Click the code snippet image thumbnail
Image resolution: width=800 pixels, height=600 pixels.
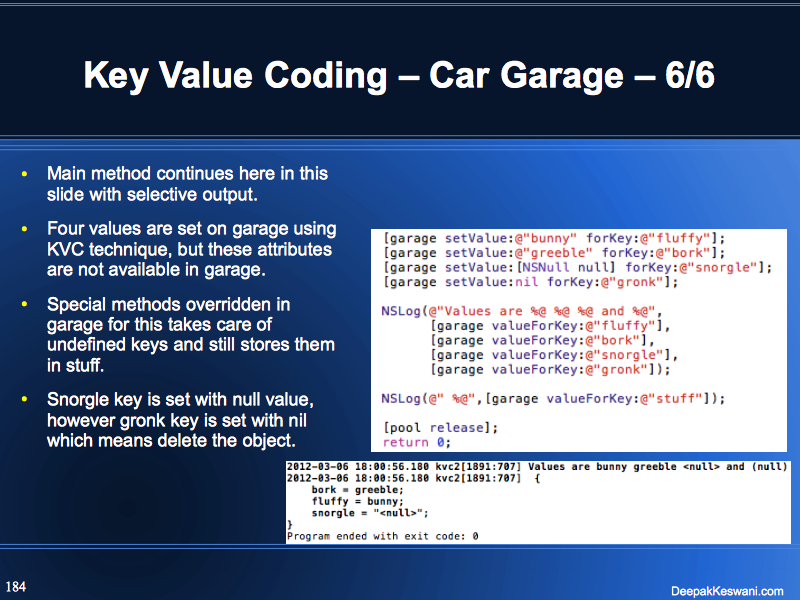pyautogui.click(x=578, y=340)
